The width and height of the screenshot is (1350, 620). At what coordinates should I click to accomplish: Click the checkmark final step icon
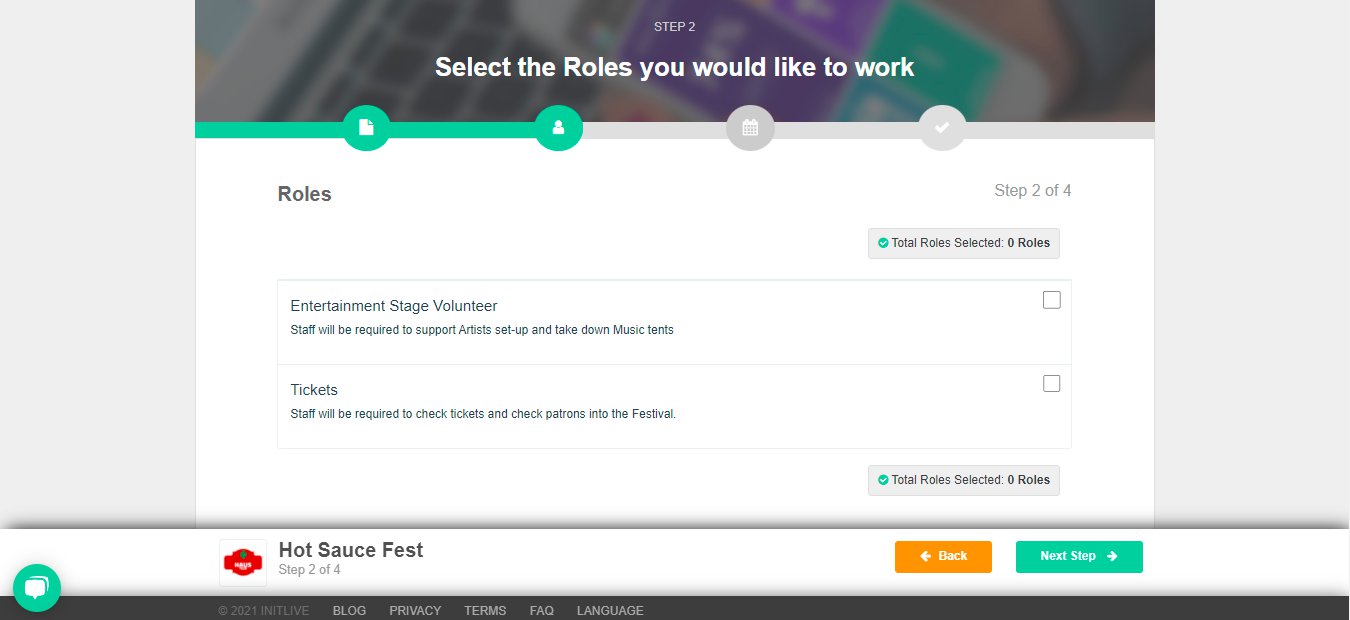coord(942,127)
